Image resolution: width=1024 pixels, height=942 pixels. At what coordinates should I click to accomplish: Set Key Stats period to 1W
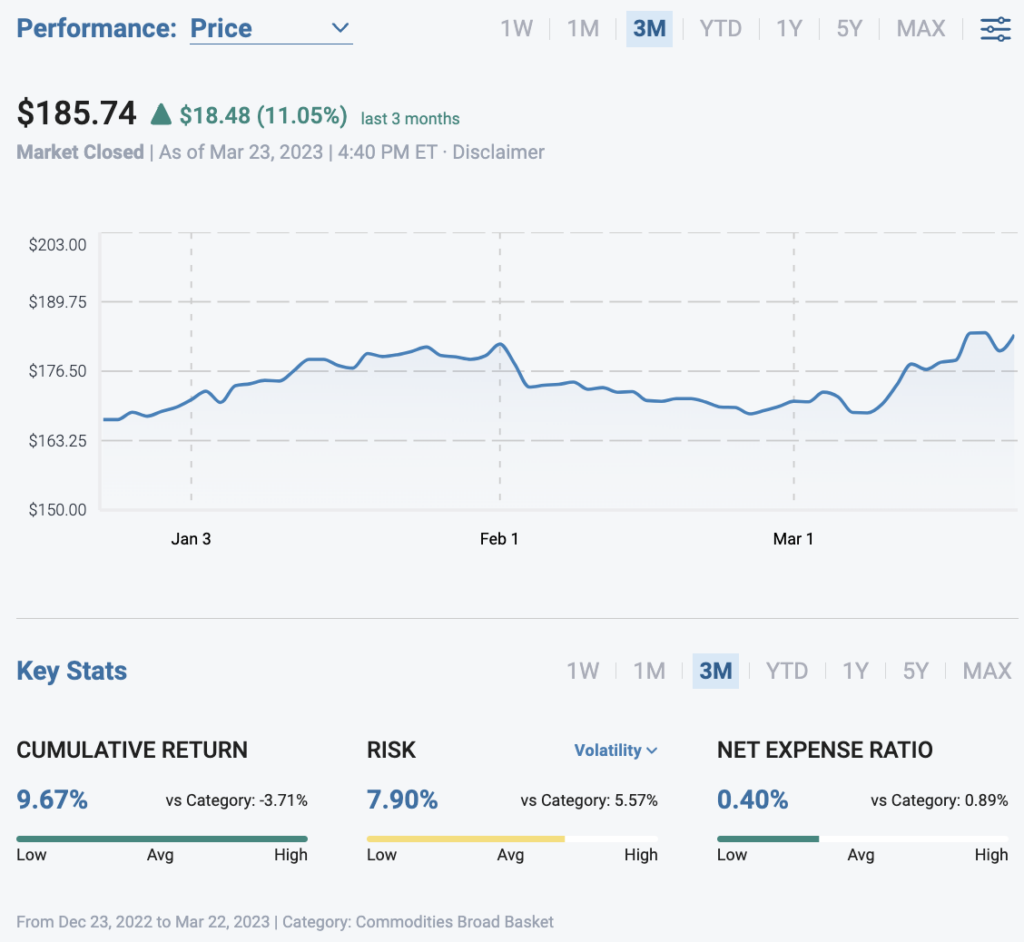click(x=583, y=671)
